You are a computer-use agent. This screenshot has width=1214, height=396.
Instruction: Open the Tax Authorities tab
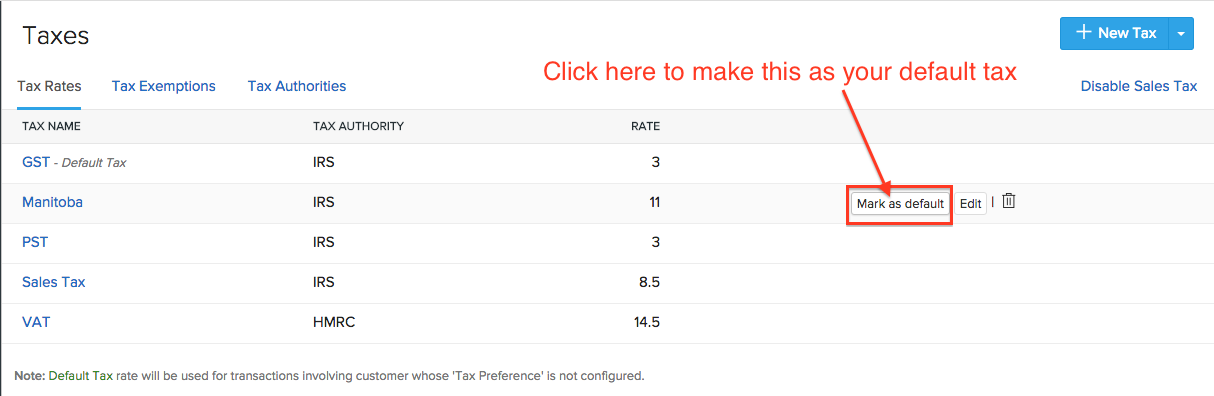297,86
